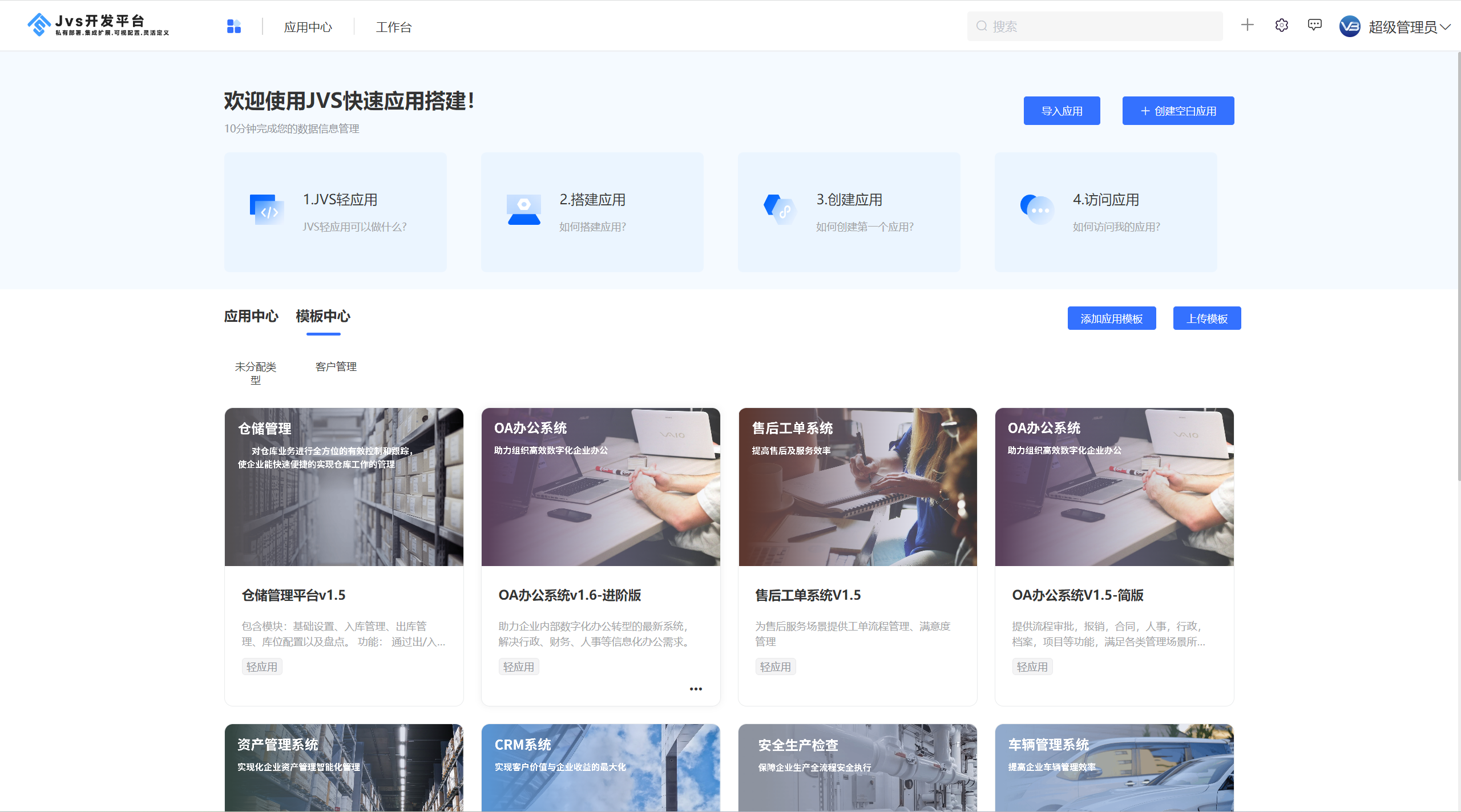Open 应用中心 in top navigation
This screenshot has height=812, width=1461.
[308, 27]
